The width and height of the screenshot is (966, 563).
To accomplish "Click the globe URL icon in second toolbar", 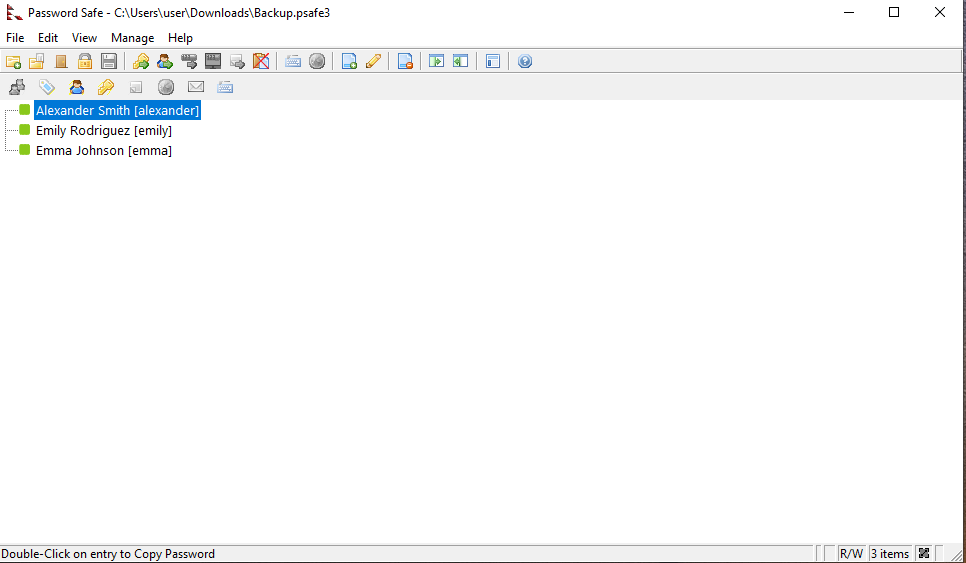I will point(166,87).
